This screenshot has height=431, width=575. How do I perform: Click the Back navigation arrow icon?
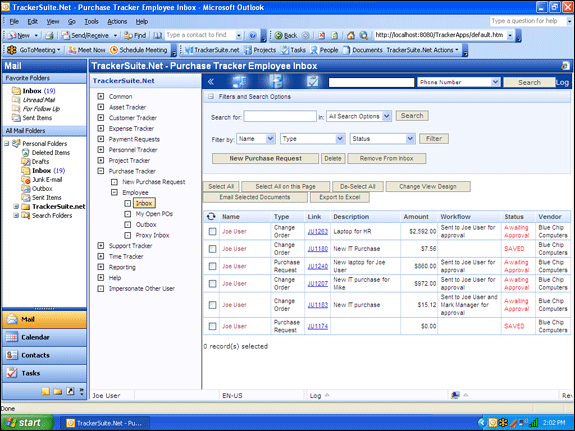(279, 35)
